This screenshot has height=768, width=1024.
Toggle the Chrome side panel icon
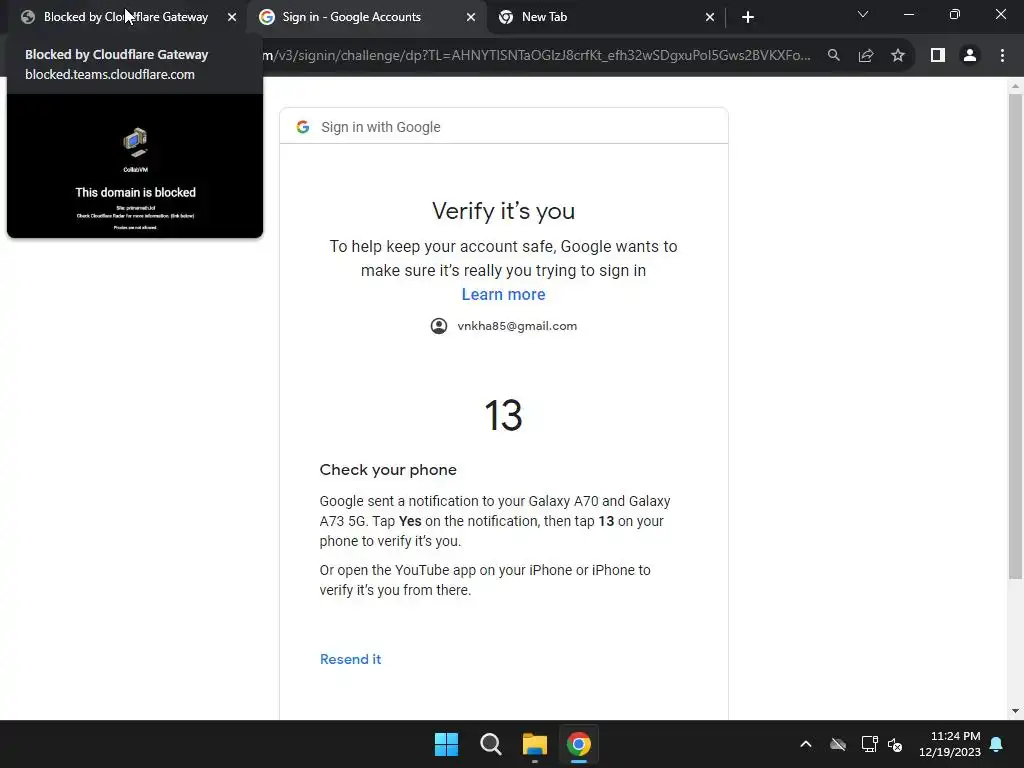point(938,56)
